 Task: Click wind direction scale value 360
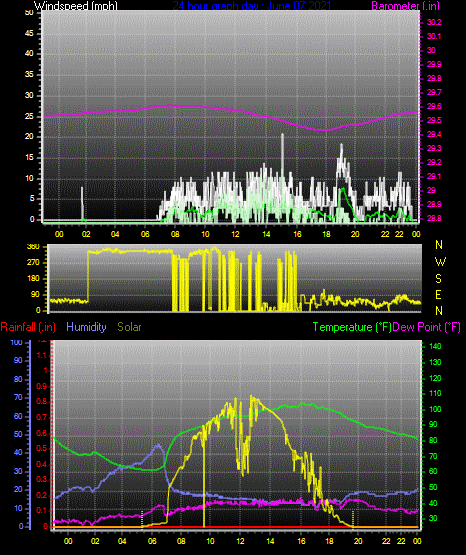33,247
